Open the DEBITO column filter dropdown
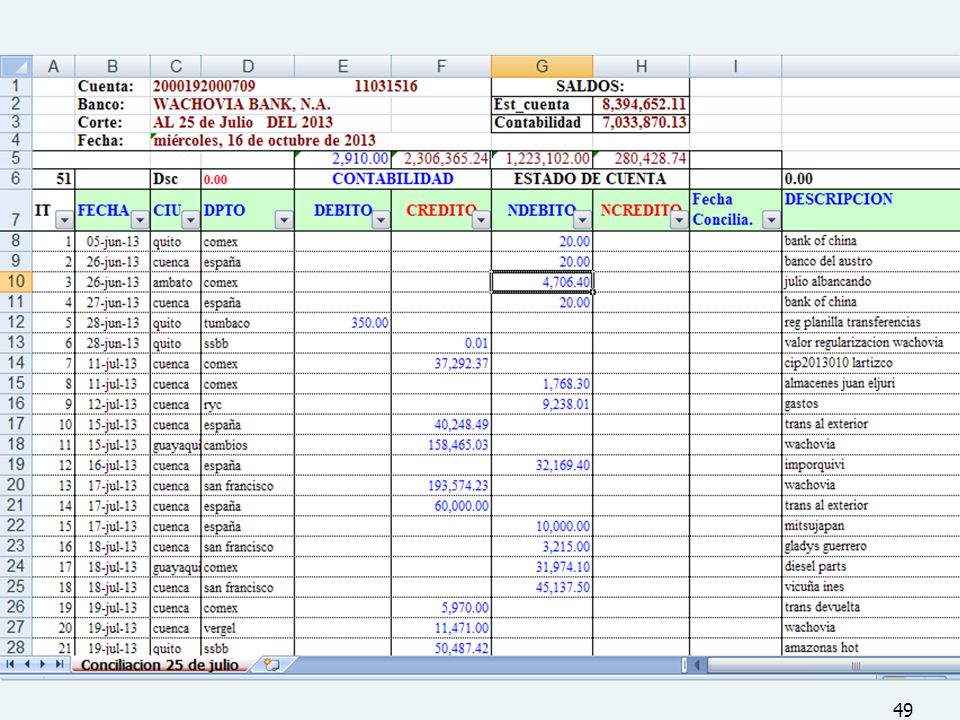The height and width of the screenshot is (720, 960). [381, 219]
